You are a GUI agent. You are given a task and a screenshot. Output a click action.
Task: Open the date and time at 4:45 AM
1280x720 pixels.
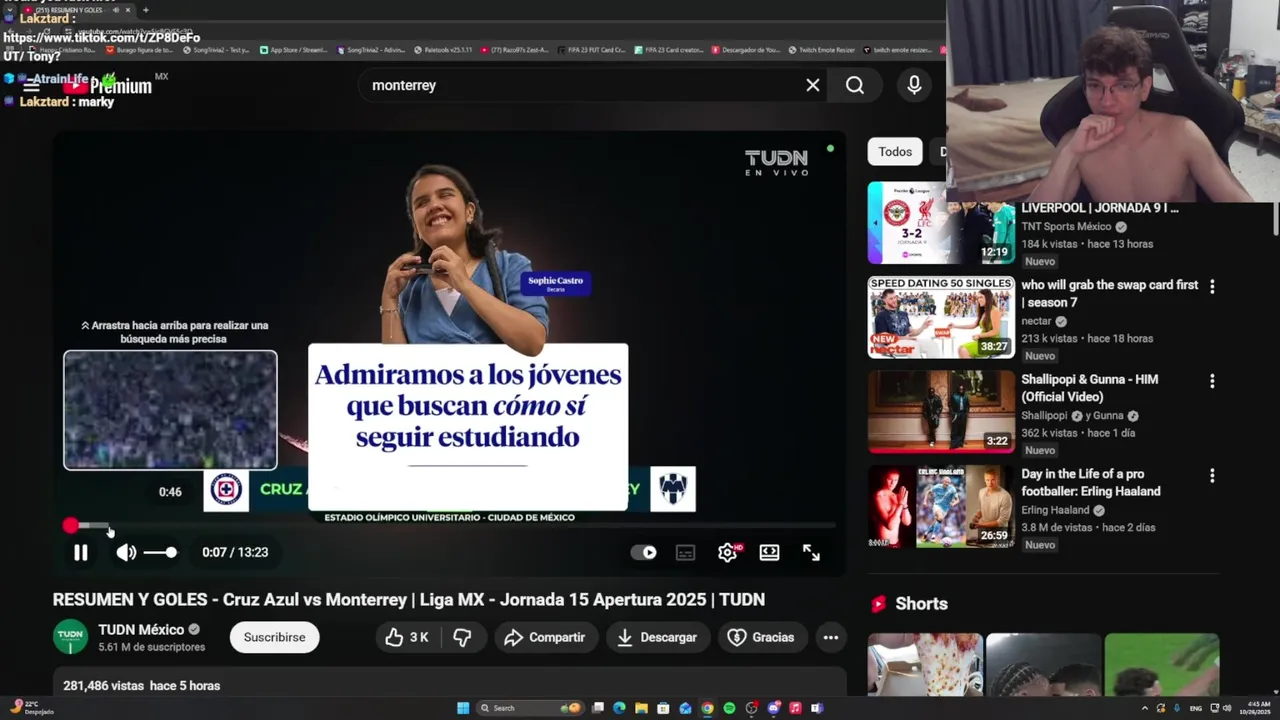pyautogui.click(x=1255, y=708)
